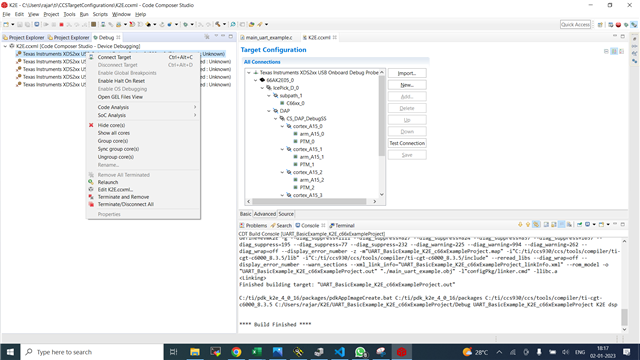Open Excel from the taskbar

(257, 352)
